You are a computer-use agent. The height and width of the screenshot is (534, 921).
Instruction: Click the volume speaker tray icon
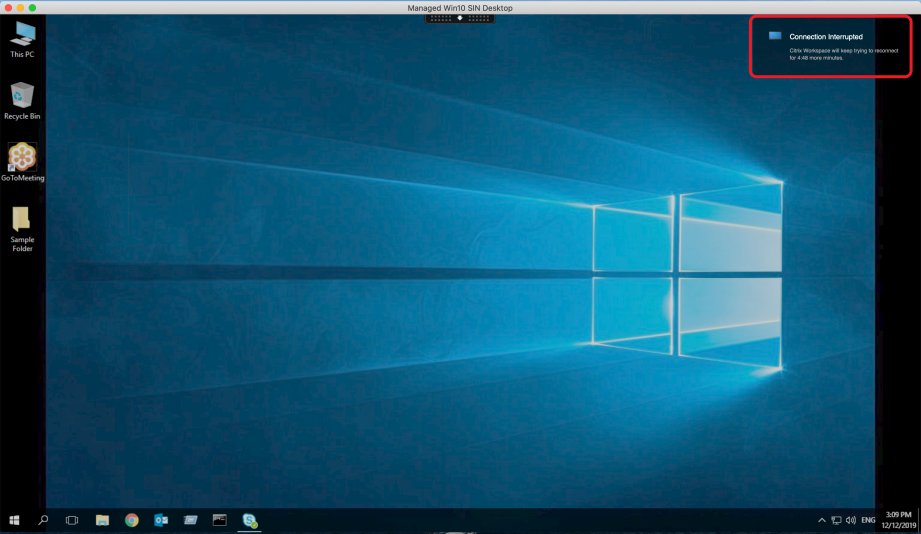tap(850, 521)
